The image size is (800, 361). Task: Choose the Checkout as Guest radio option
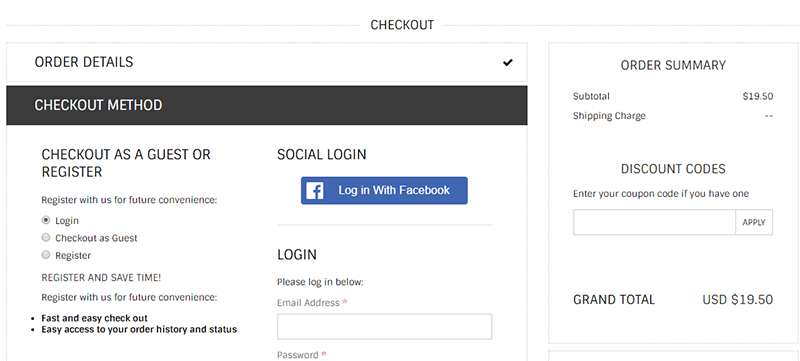click(46, 238)
